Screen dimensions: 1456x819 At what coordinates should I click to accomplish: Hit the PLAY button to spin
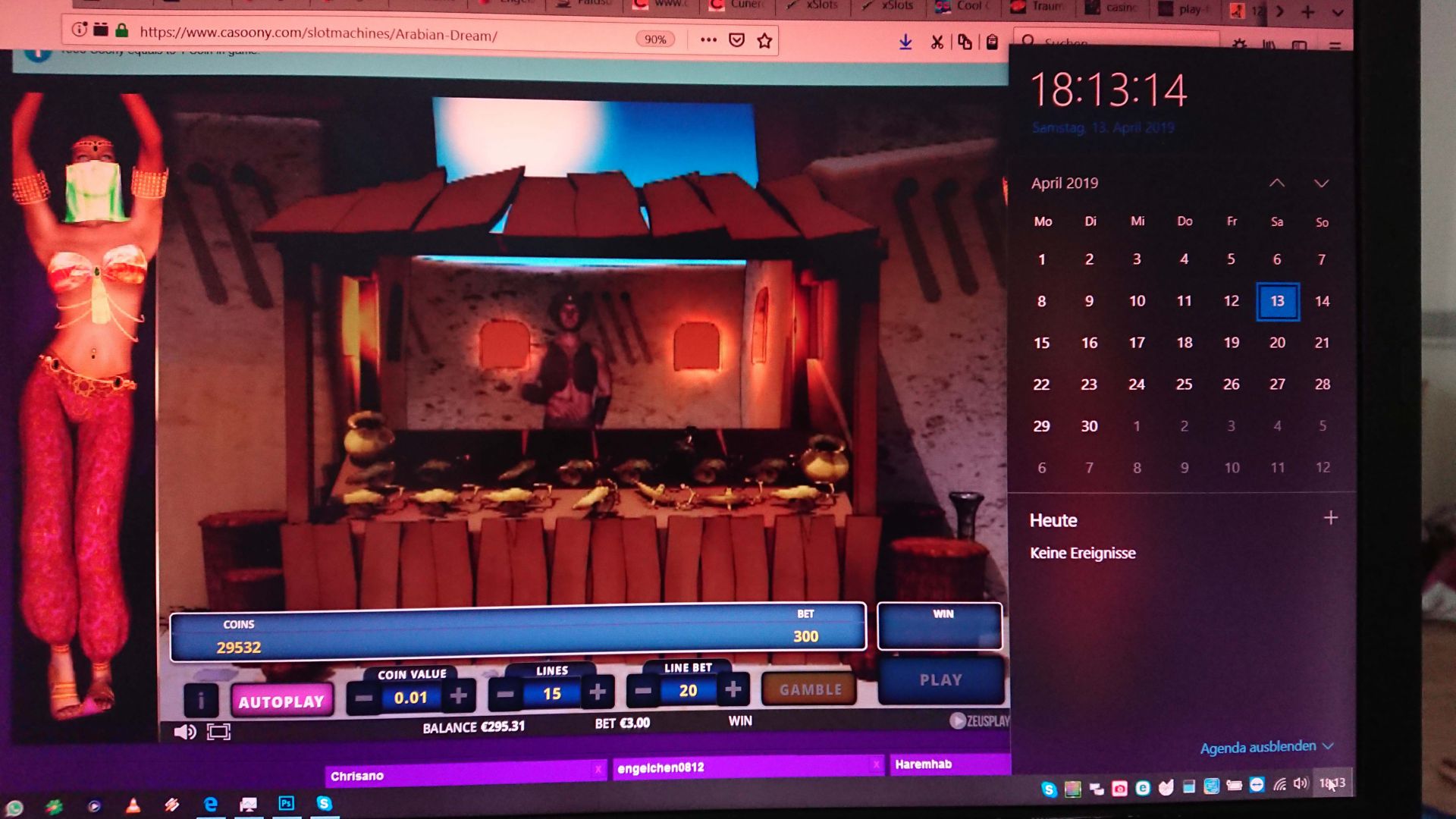click(941, 680)
